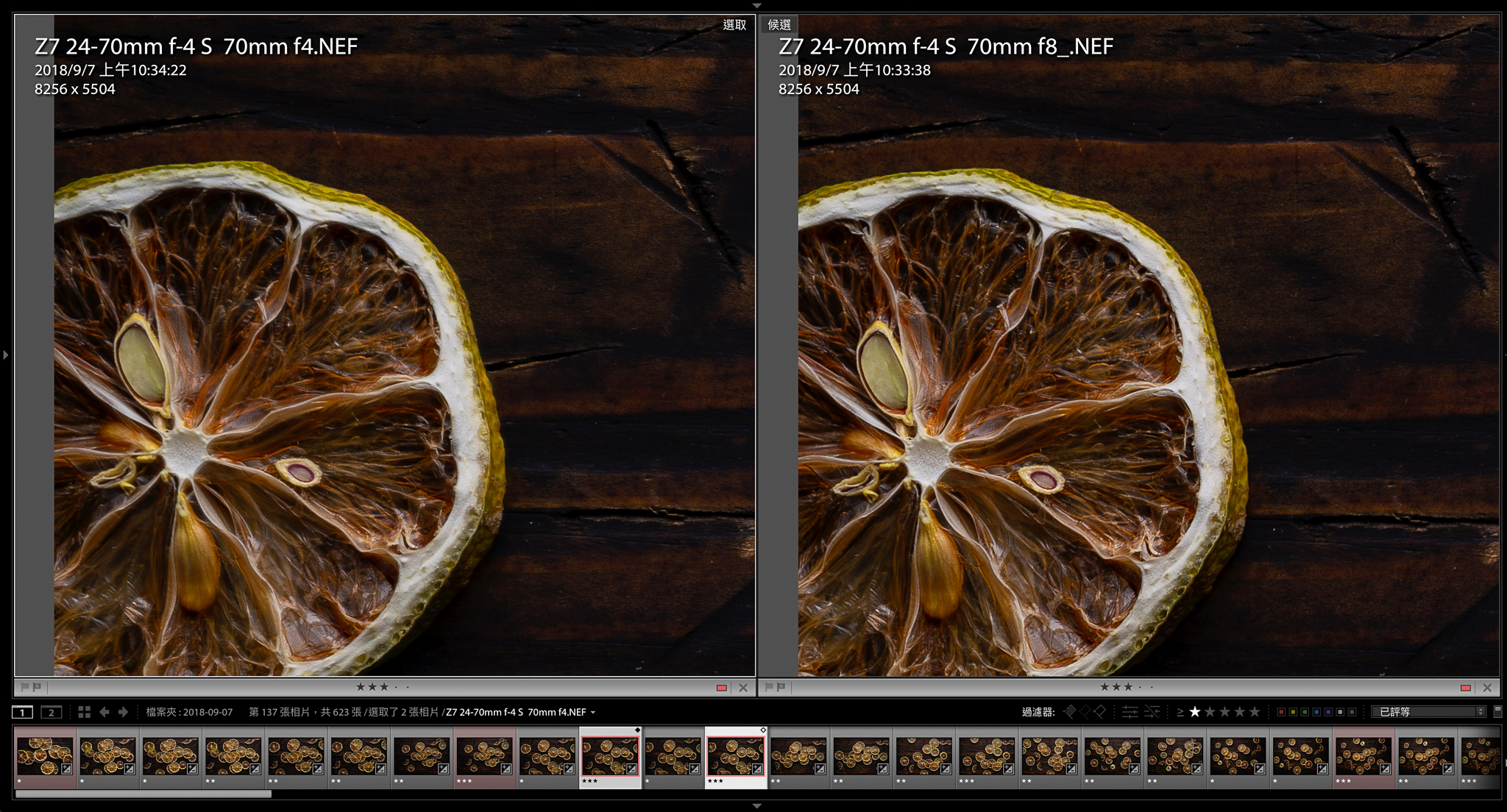Filter by edited status sliders icon
Screen dimensions: 1507x812
tap(1130, 711)
